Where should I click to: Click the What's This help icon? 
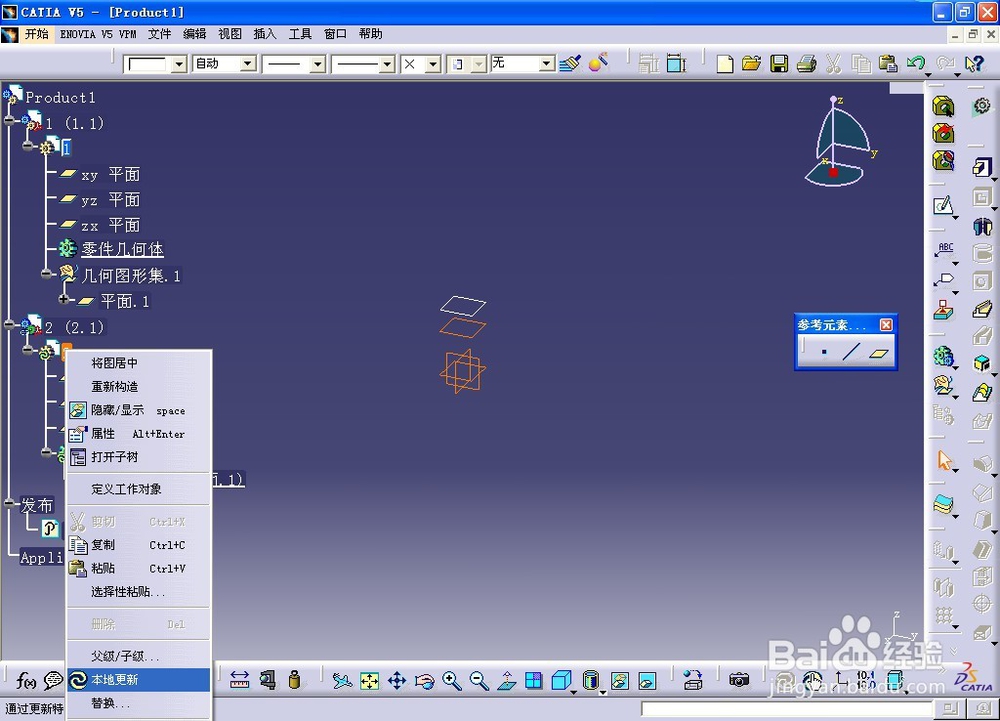click(974, 64)
